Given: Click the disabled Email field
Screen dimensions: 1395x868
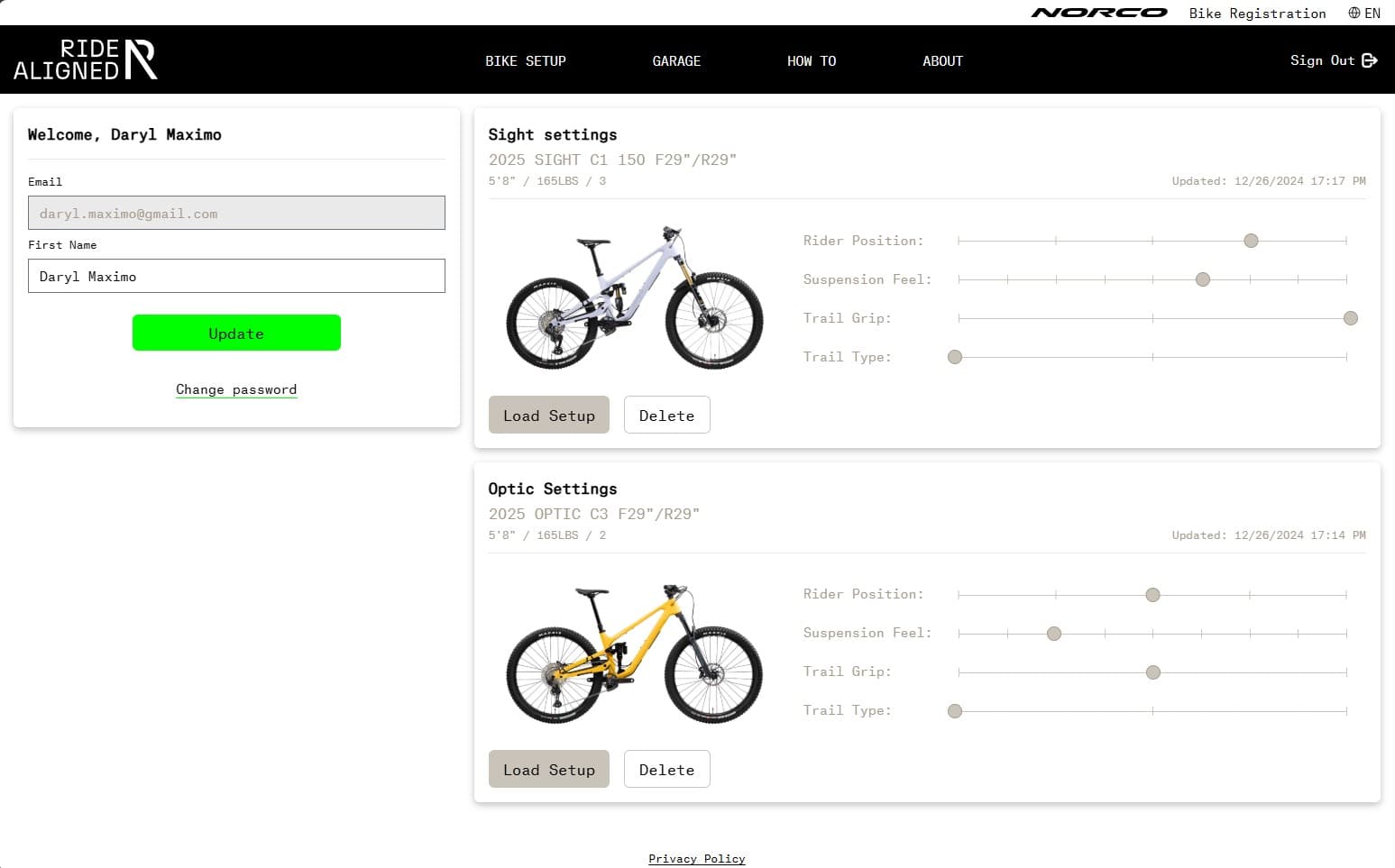Looking at the screenshot, I should 236,213.
